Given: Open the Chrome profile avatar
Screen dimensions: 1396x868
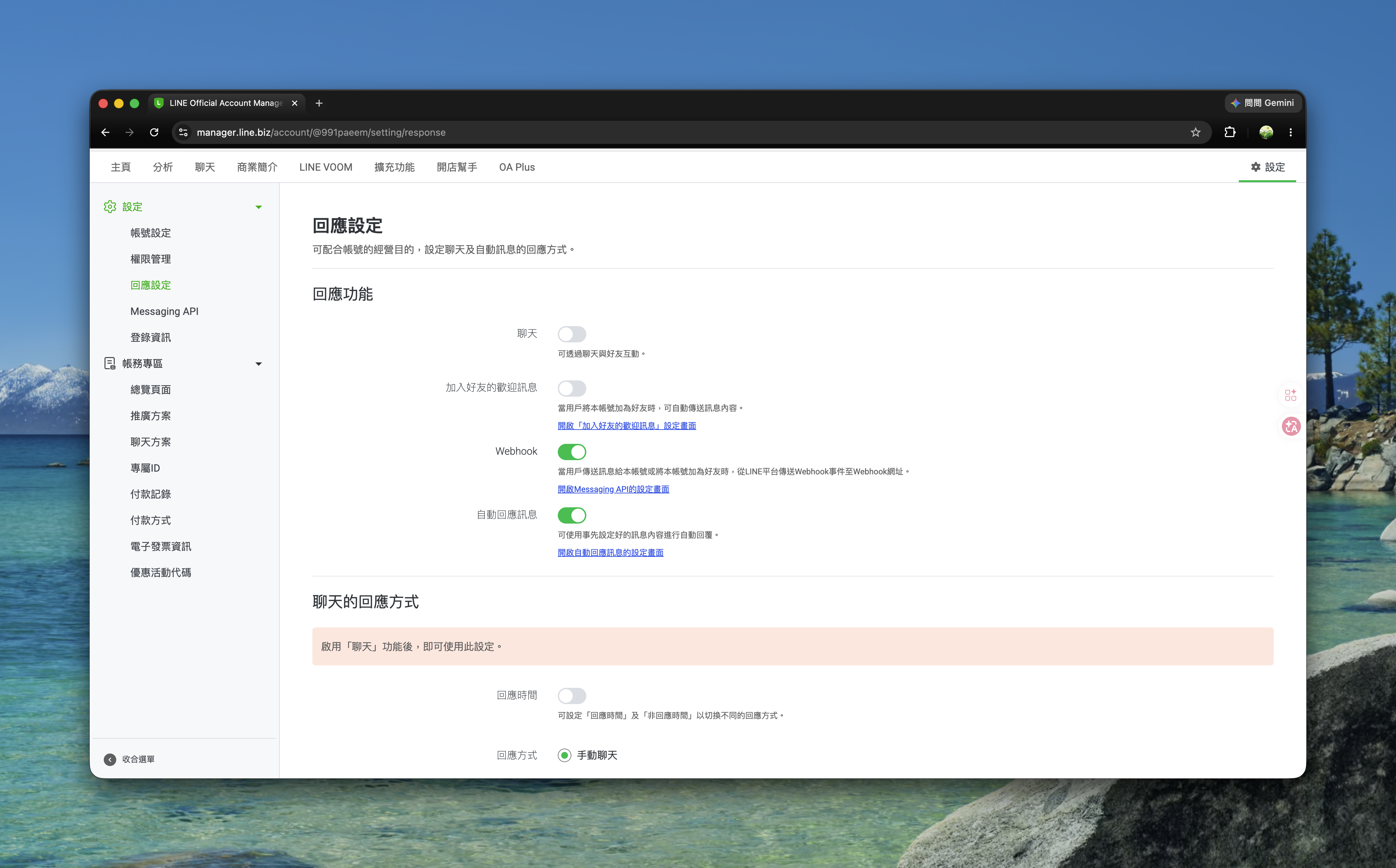Looking at the screenshot, I should (x=1266, y=132).
